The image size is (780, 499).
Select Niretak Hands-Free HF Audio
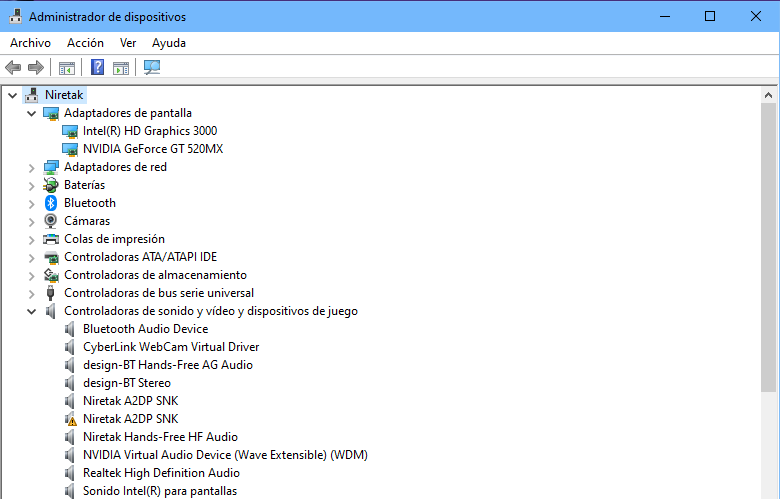160,437
